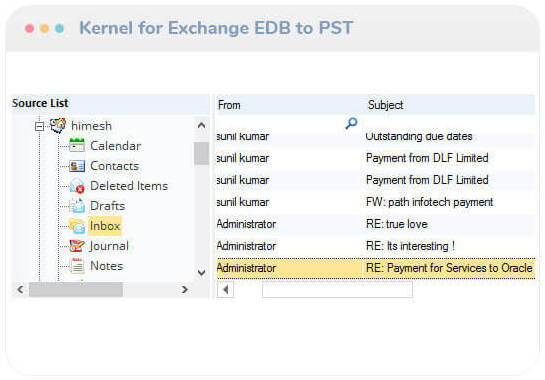Click sender sunil kumar on FW: path row
The width and height of the screenshot is (545, 380).
(243, 202)
